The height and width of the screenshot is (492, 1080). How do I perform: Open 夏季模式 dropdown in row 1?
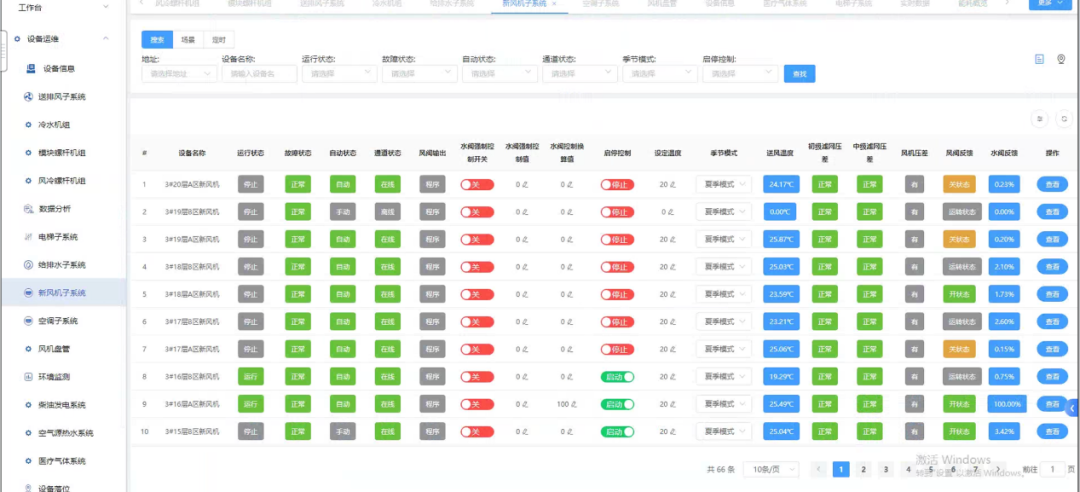pos(723,185)
